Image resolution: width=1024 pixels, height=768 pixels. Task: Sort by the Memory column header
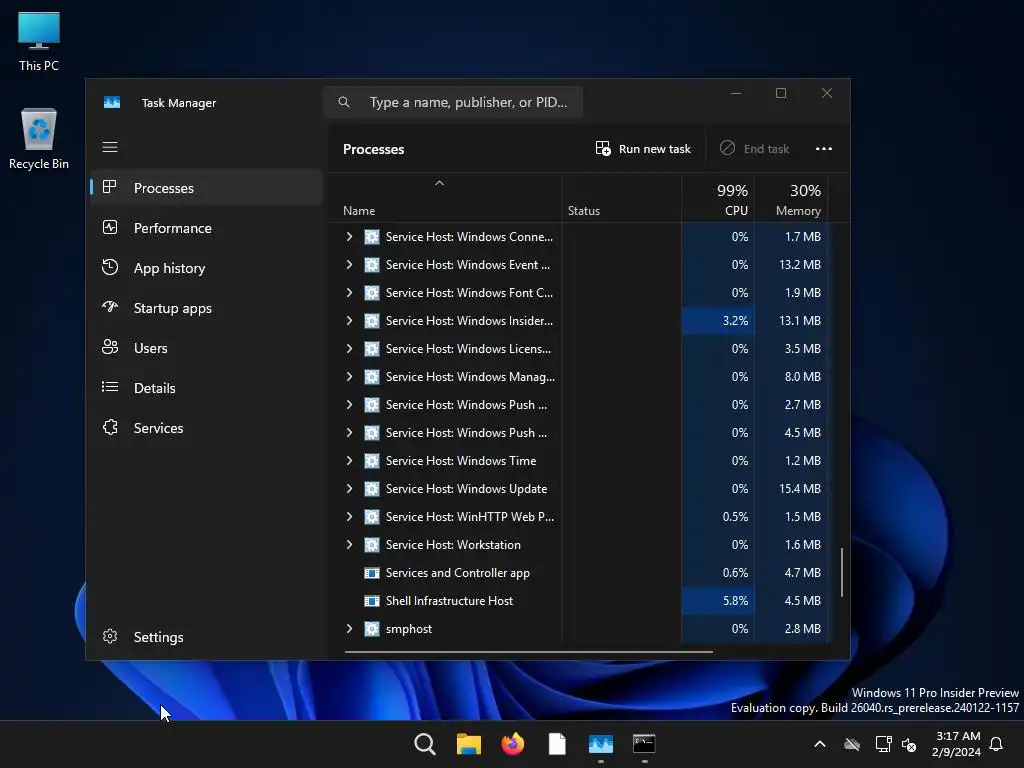[x=792, y=199]
